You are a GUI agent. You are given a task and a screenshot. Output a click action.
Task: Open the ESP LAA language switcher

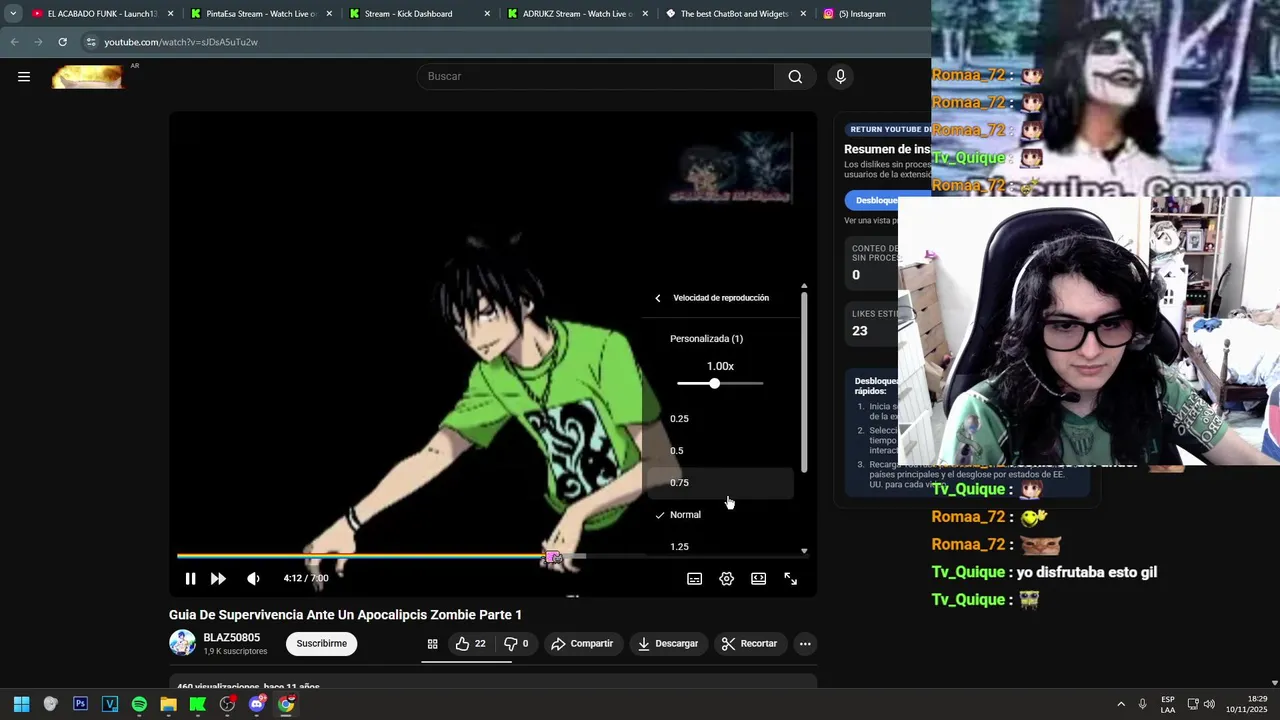[1168, 704]
